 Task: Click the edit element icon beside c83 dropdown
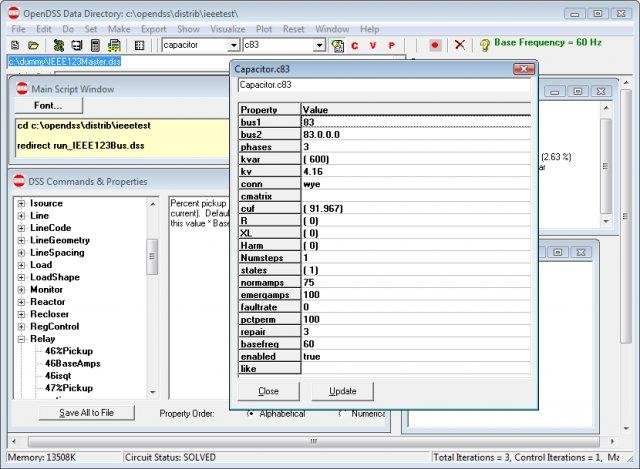click(337, 46)
